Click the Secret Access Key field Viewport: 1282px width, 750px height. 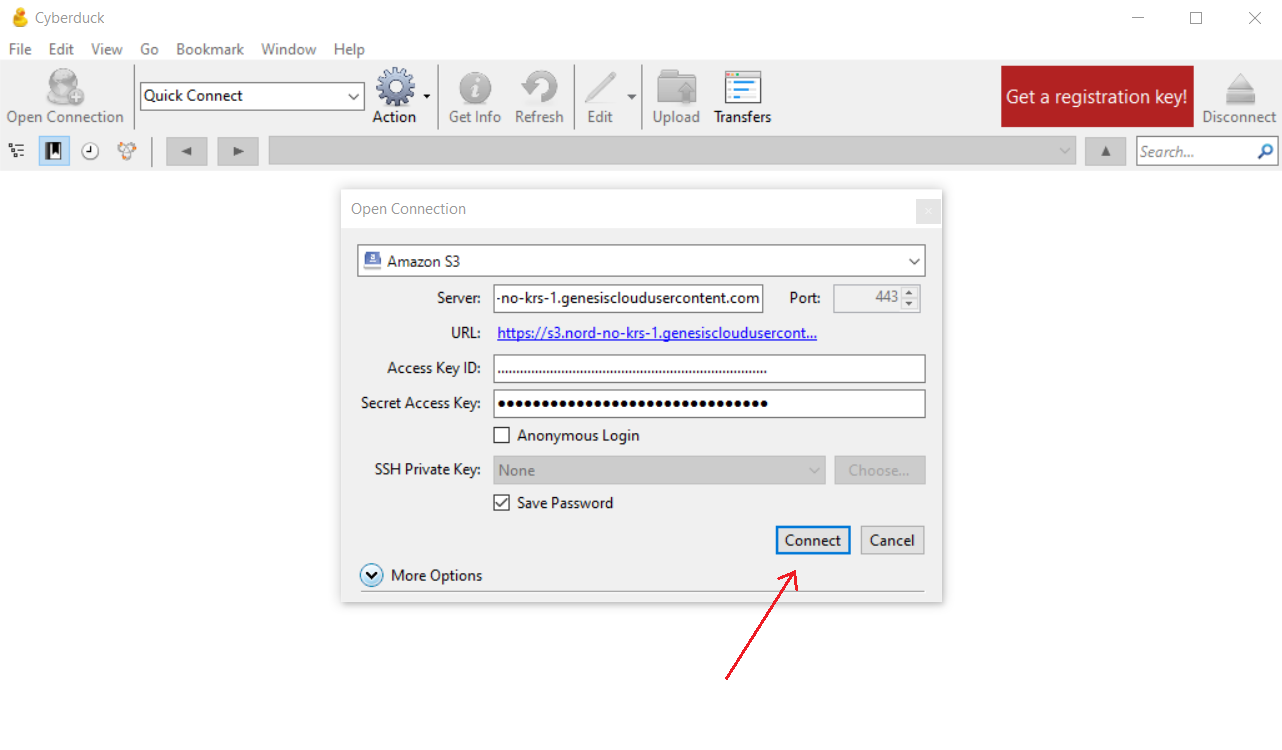709,403
